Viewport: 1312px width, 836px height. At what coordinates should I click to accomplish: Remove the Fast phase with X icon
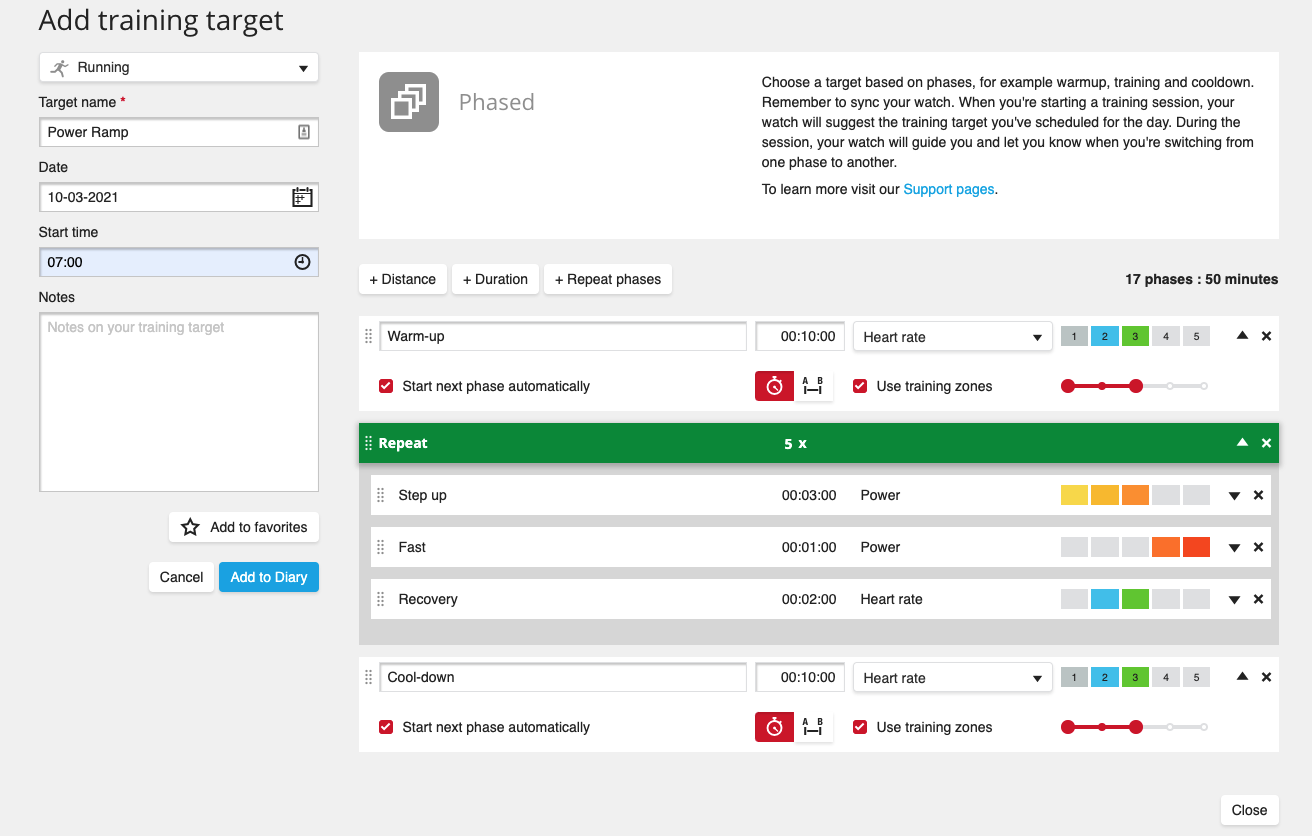[x=1258, y=547]
